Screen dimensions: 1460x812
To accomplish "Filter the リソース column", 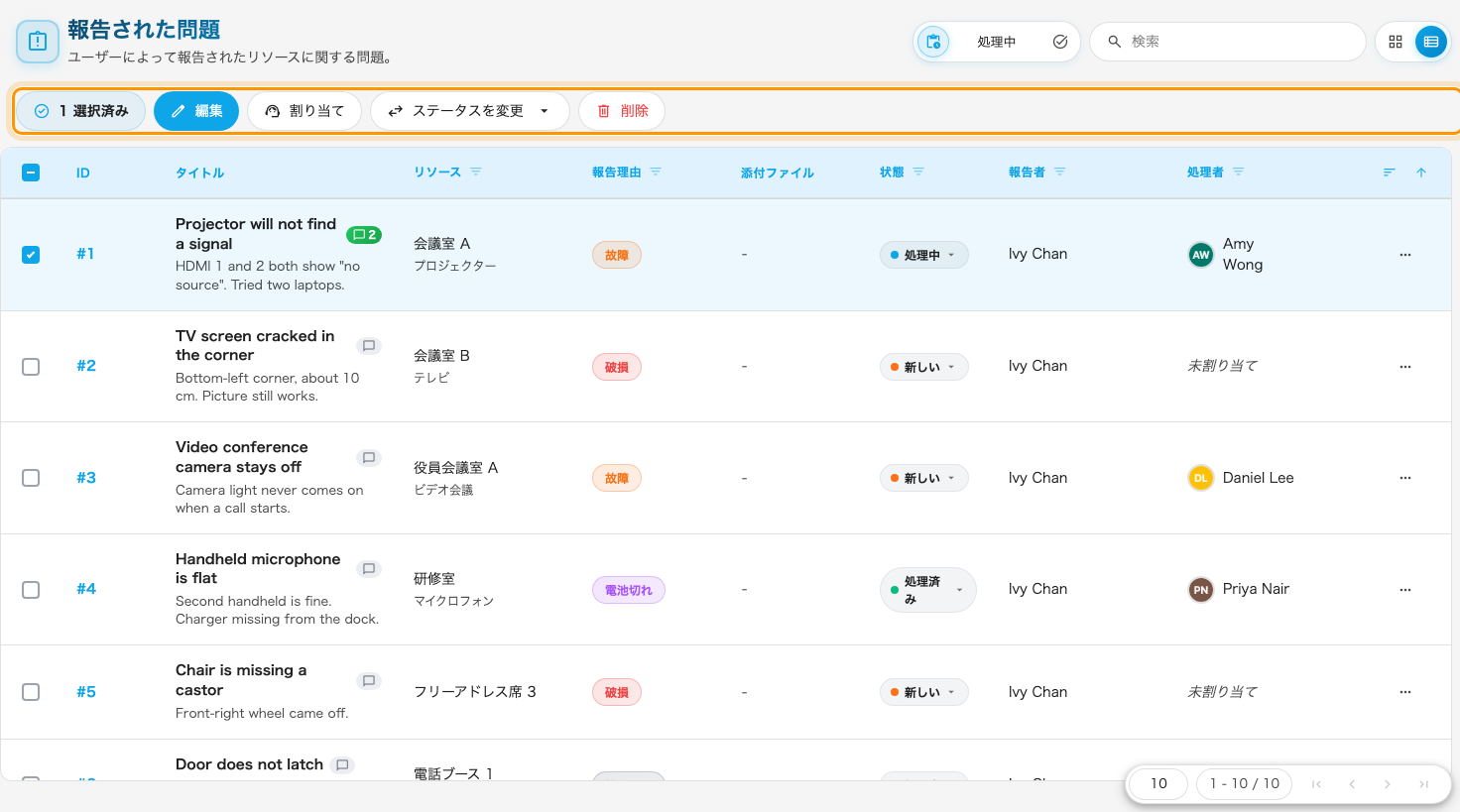I will [x=476, y=172].
